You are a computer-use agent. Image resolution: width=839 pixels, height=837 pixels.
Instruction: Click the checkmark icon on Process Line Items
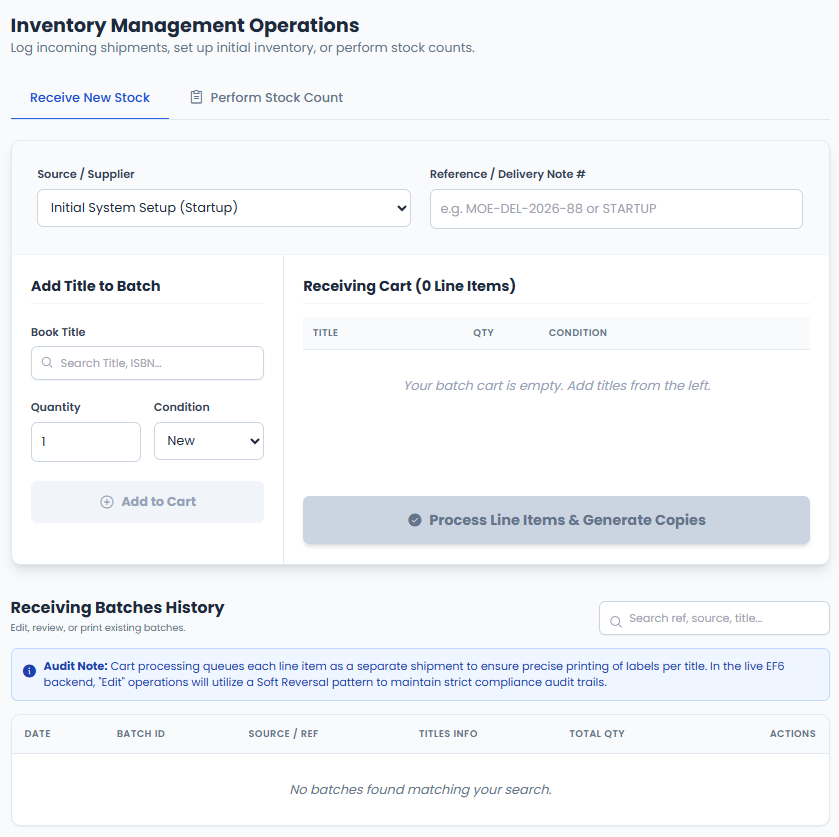(x=415, y=520)
